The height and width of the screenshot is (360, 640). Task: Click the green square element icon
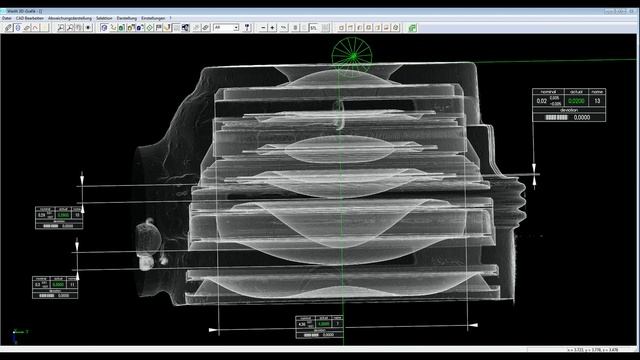click(x=122, y=28)
